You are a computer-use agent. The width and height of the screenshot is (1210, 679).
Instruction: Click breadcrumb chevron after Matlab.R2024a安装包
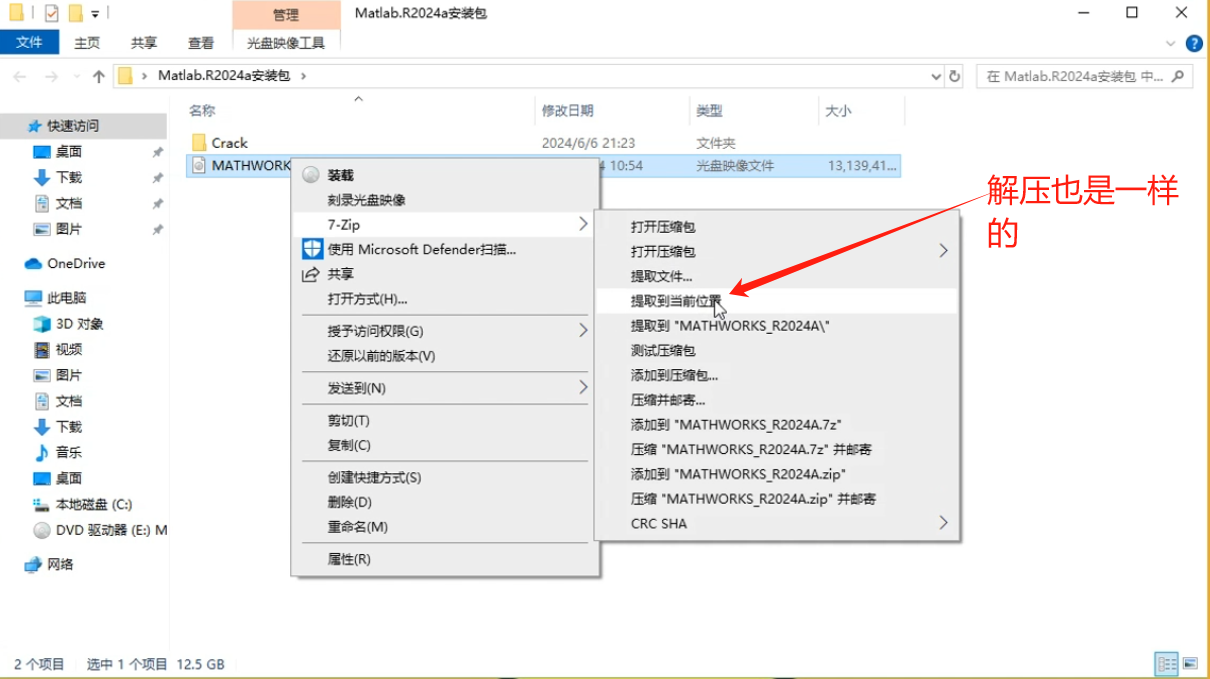303,75
